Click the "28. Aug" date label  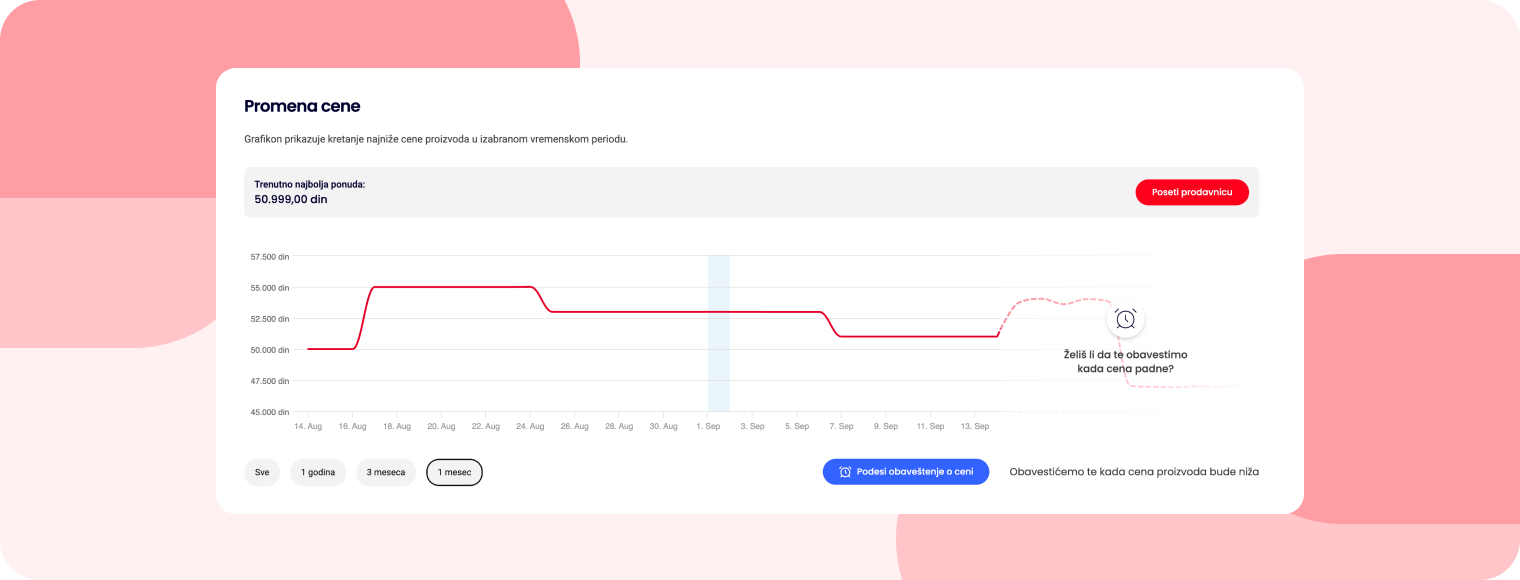point(619,426)
